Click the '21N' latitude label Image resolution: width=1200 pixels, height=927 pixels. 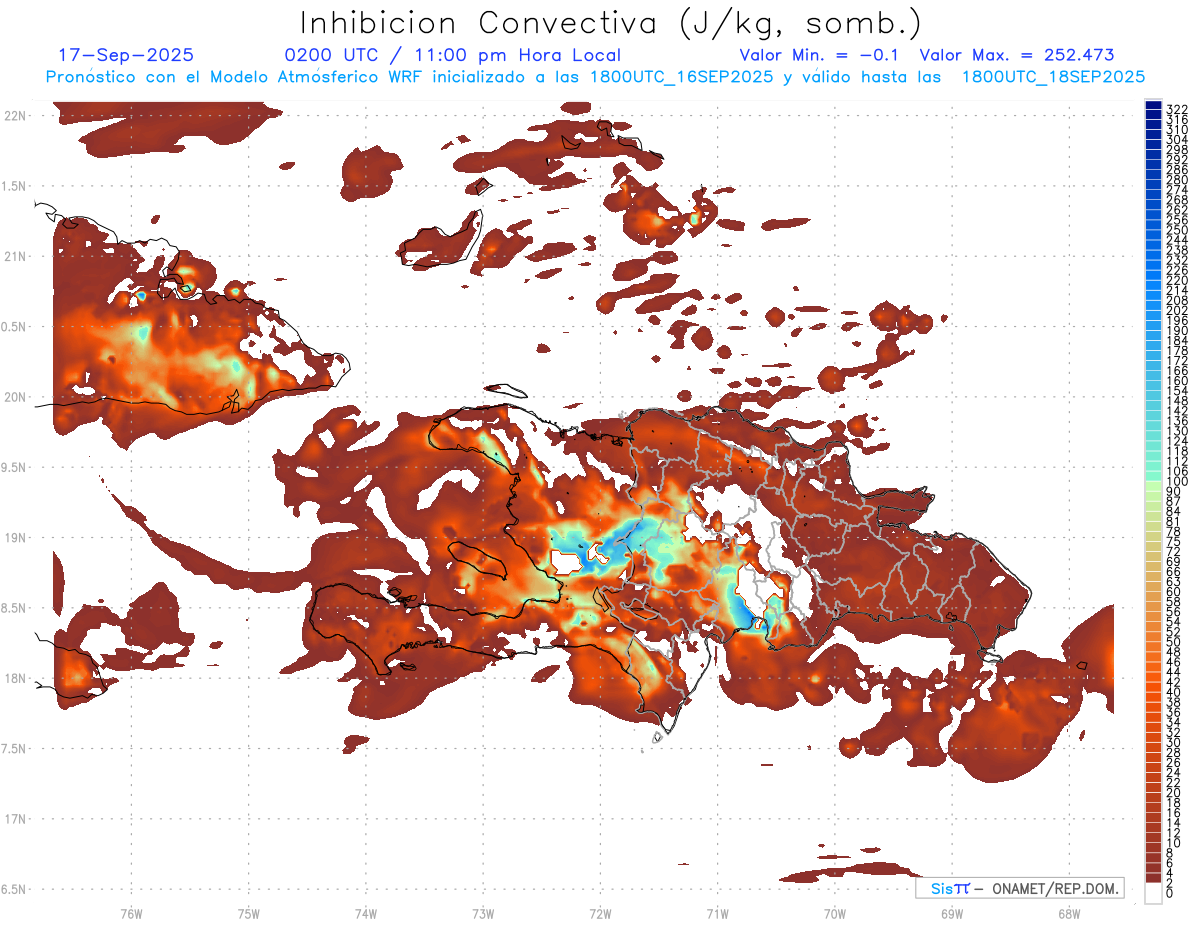point(14,256)
